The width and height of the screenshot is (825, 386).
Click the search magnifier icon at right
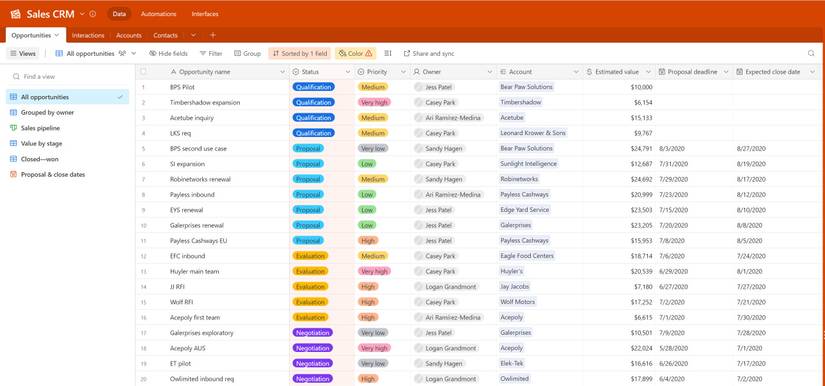click(x=811, y=53)
